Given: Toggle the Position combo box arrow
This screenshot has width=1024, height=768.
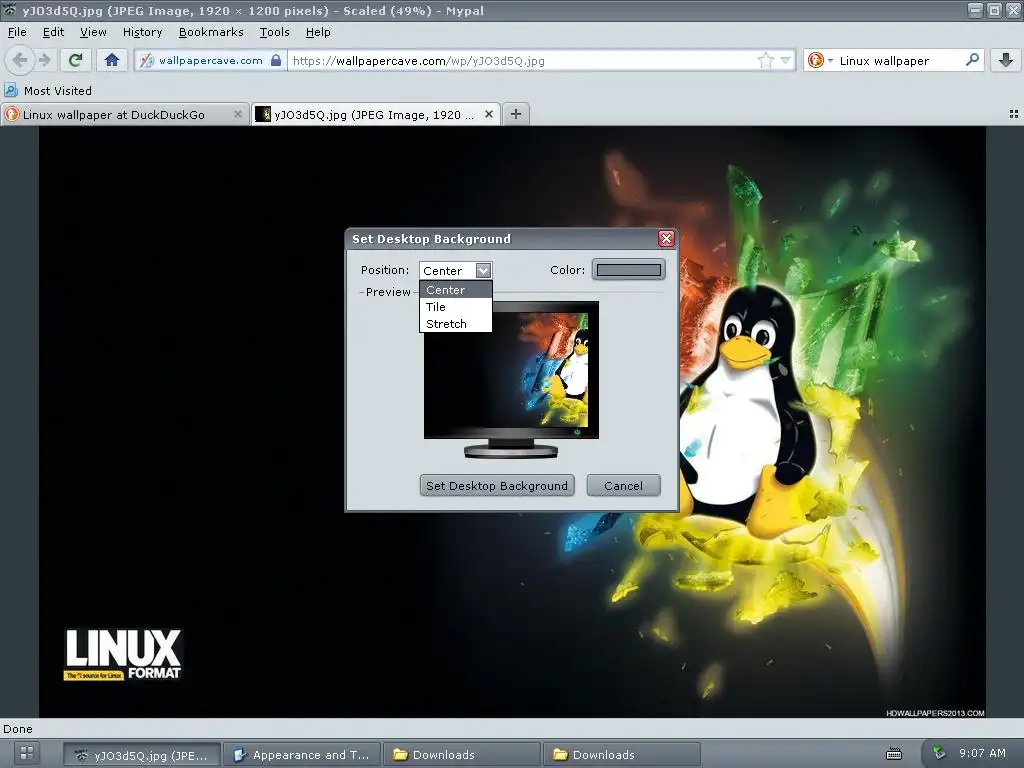Looking at the screenshot, I should [483, 270].
